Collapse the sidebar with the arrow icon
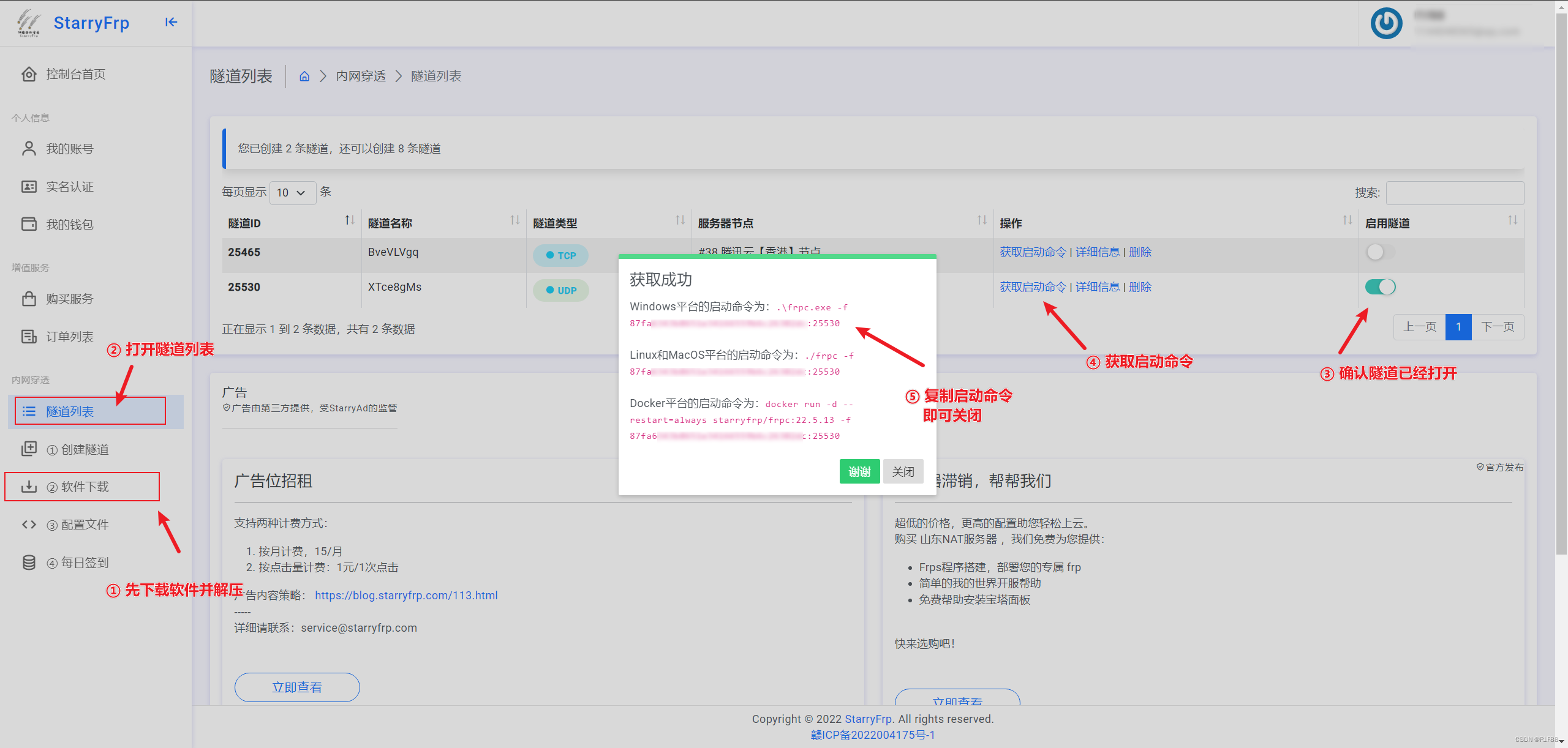 tap(171, 23)
